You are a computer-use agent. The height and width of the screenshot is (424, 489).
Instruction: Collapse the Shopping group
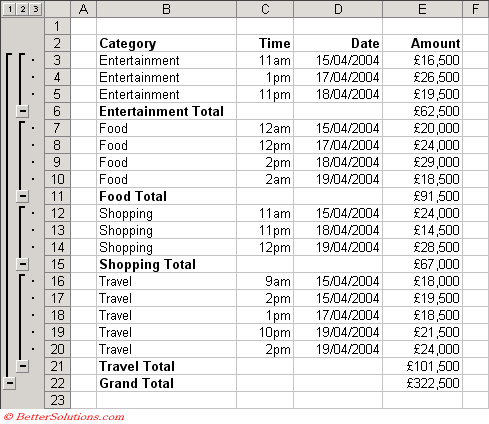click(22, 264)
